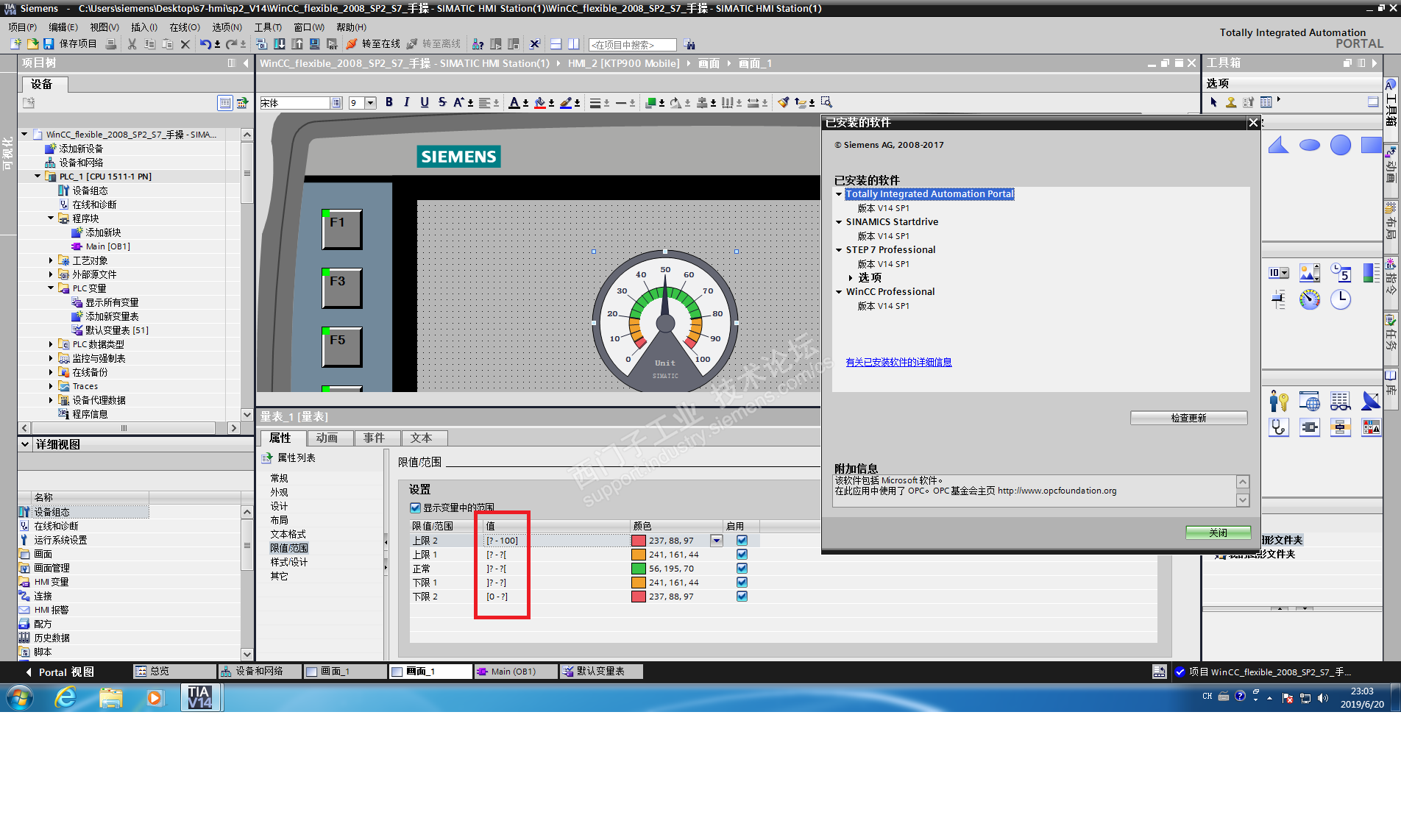Click the Underline formatting icon
This screenshot has height=840, width=1401.
[425, 102]
